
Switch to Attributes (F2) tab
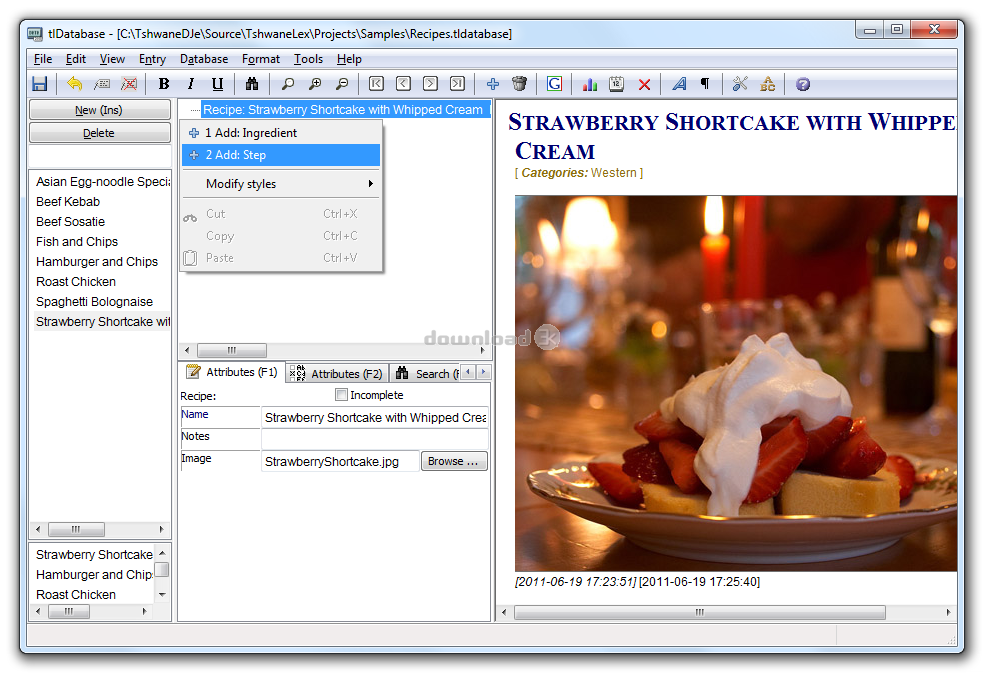(337, 374)
